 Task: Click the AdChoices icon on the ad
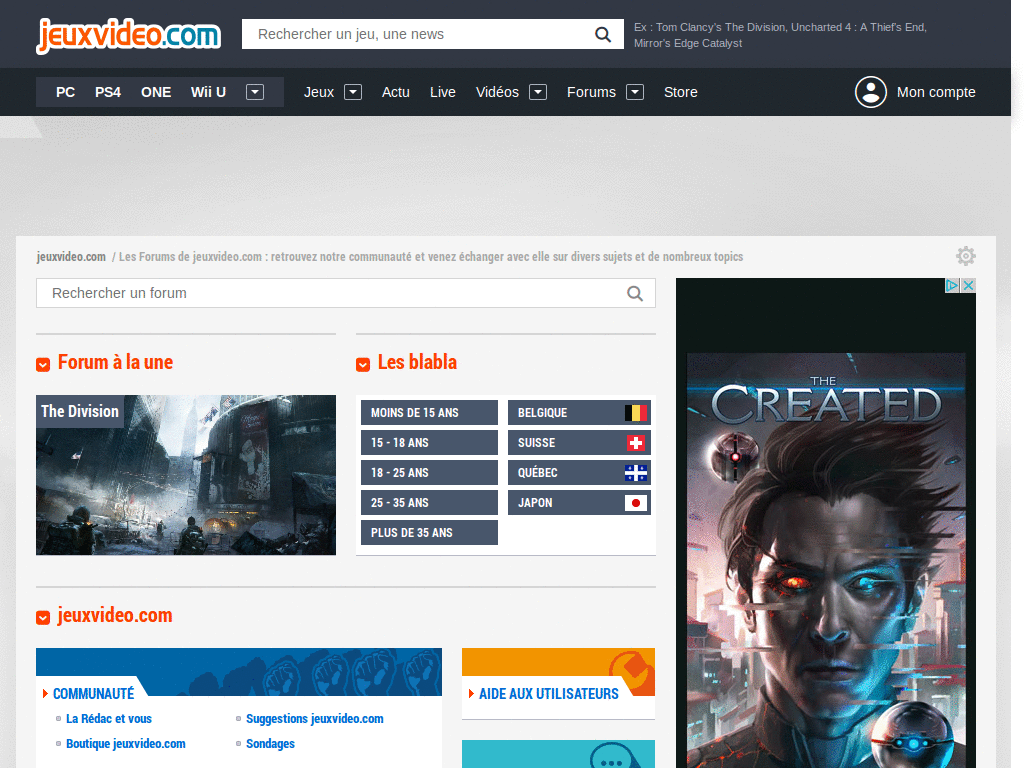(x=952, y=285)
